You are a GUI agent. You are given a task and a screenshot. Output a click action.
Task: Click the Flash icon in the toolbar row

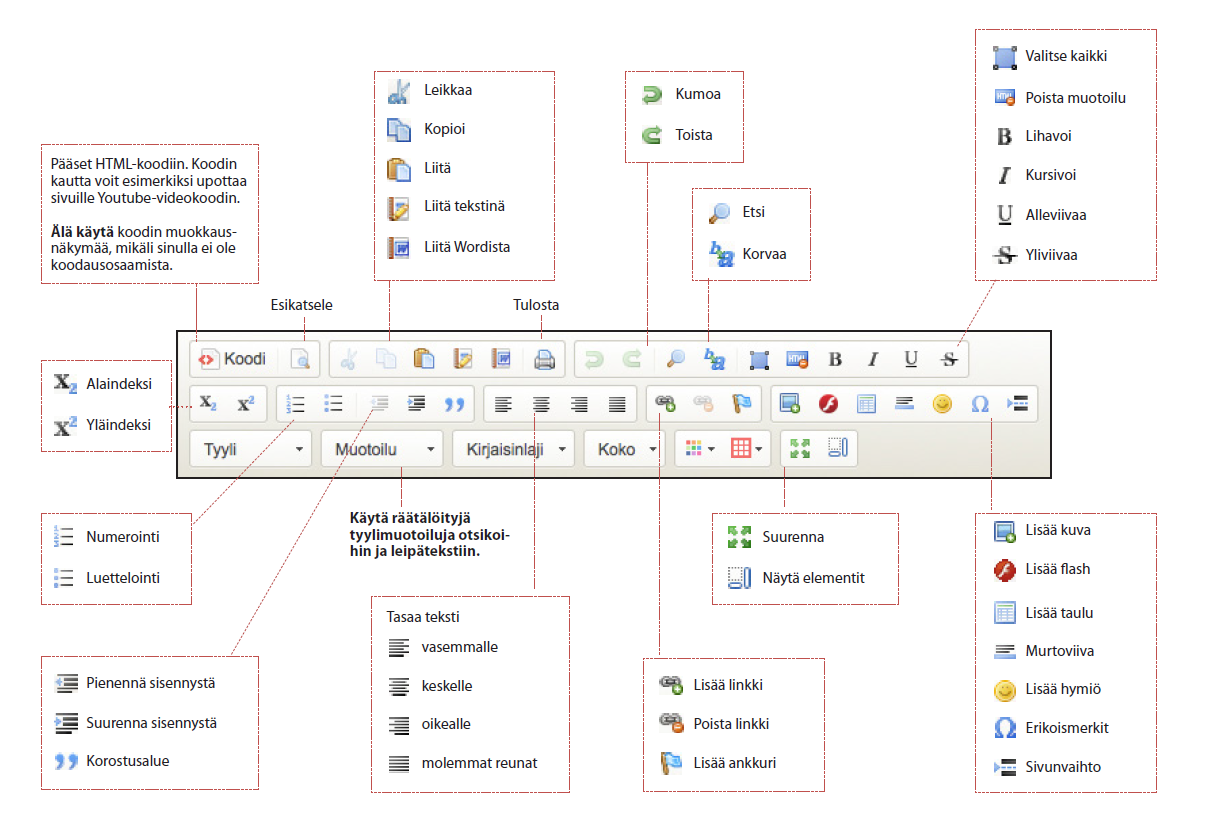click(x=828, y=404)
